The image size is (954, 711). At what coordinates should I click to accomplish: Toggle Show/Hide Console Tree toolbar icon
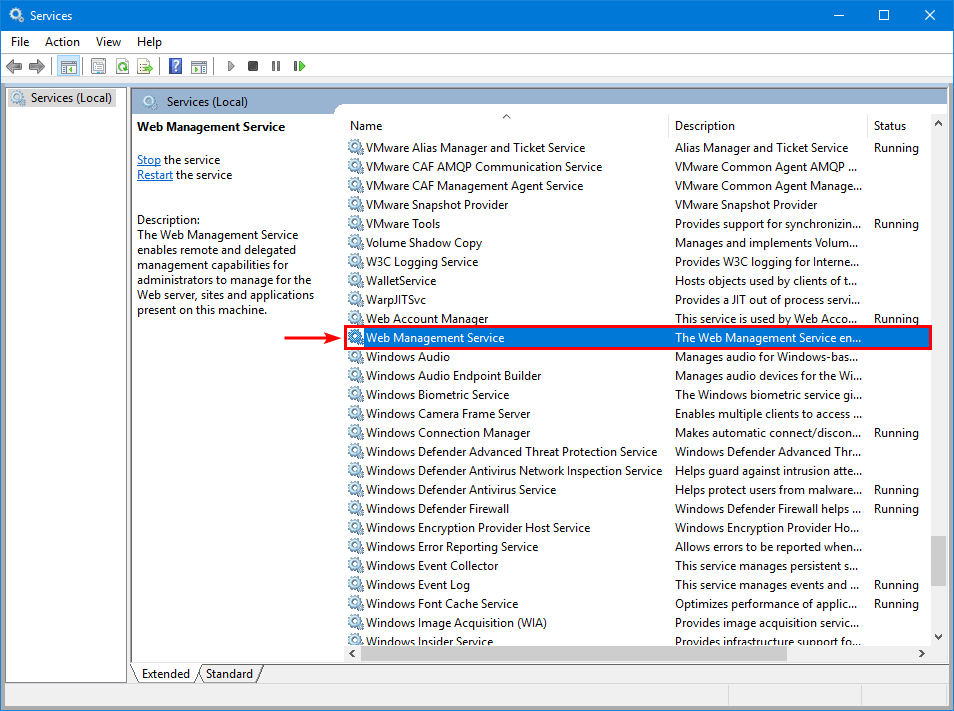pos(69,66)
